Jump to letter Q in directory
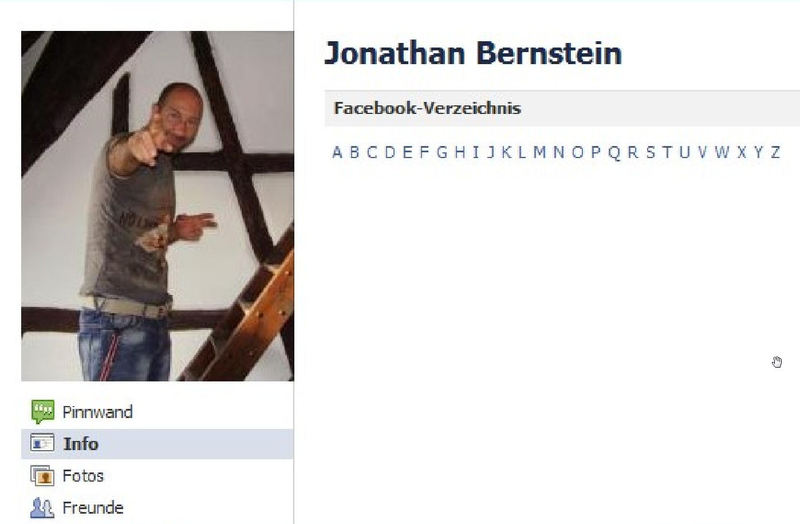800x524 pixels. pyautogui.click(x=614, y=153)
